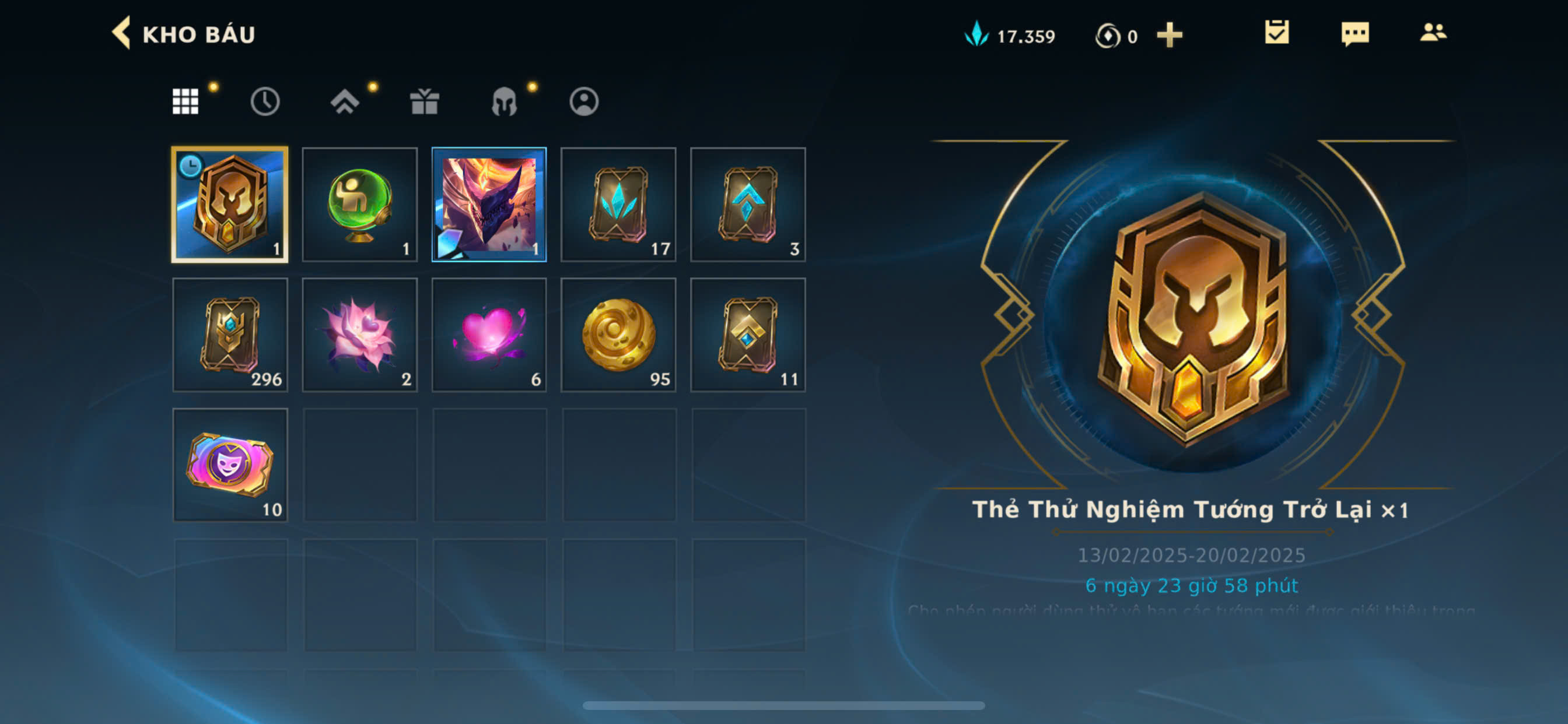Open the all-items grid filter tab
Image resolution: width=1568 pixels, height=724 pixels.
(185, 101)
